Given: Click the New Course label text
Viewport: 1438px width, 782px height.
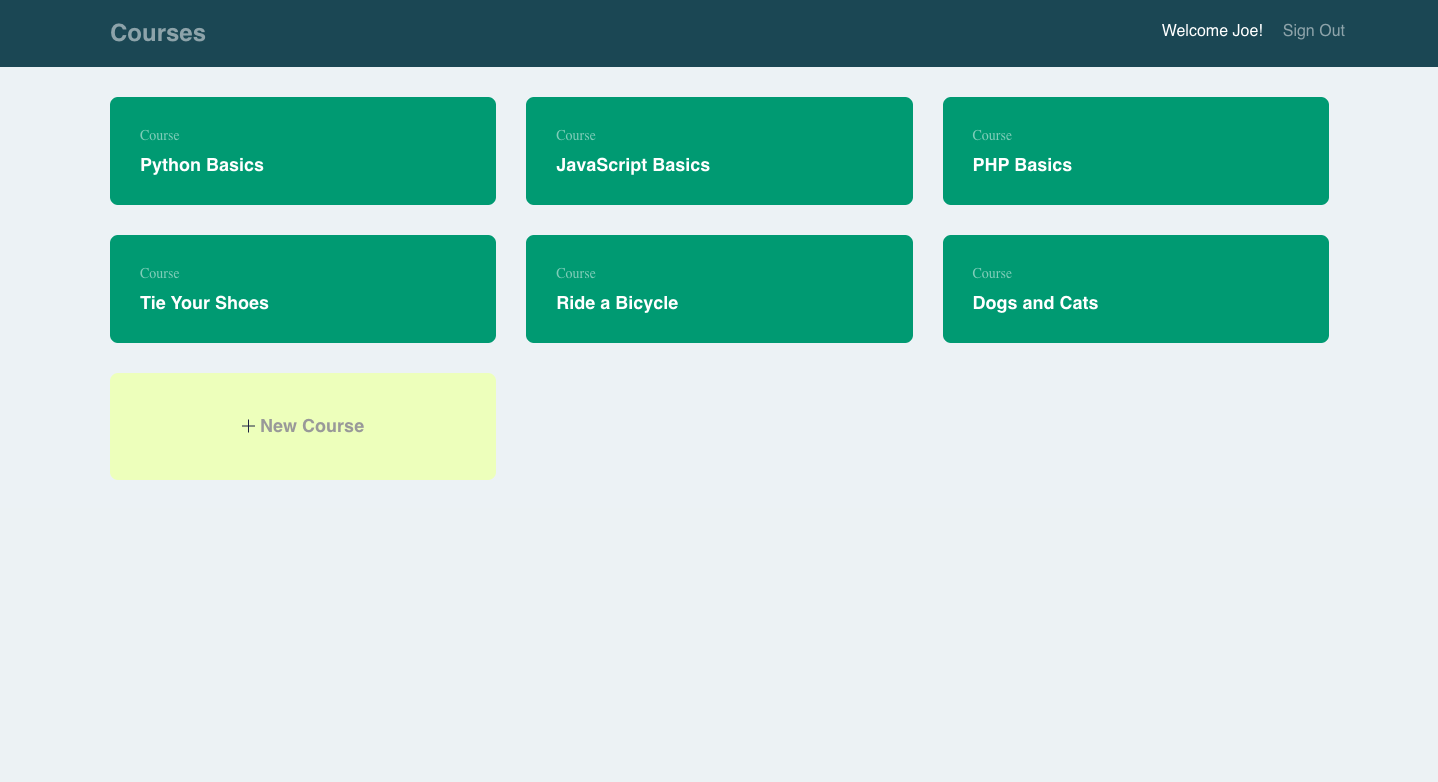Looking at the screenshot, I should 311,426.
